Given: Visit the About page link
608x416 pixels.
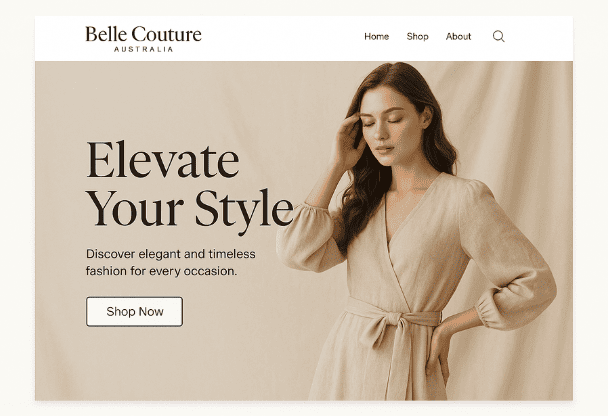Looking at the screenshot, I should [458, 36].
